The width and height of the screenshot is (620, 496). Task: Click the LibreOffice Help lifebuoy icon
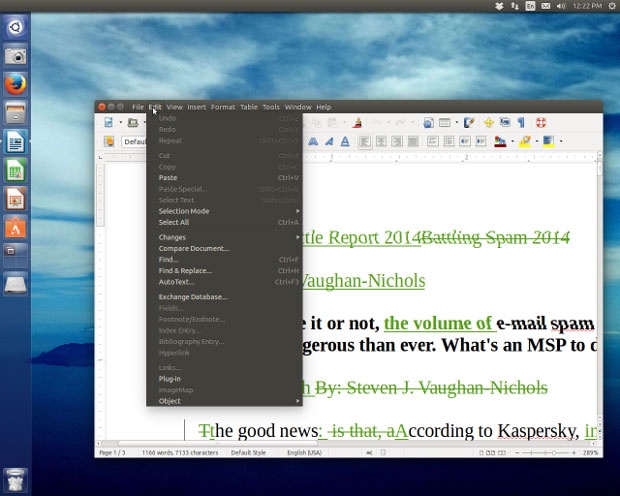[x=541, y=123]
